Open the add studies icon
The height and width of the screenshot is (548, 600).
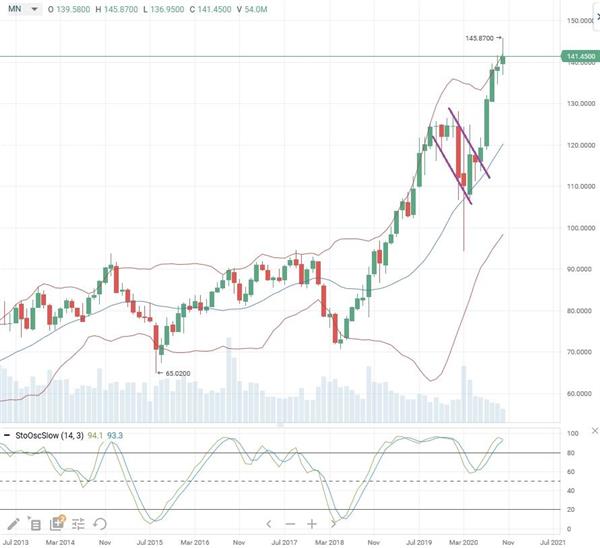pyautogui.click(x=57, y=524)
